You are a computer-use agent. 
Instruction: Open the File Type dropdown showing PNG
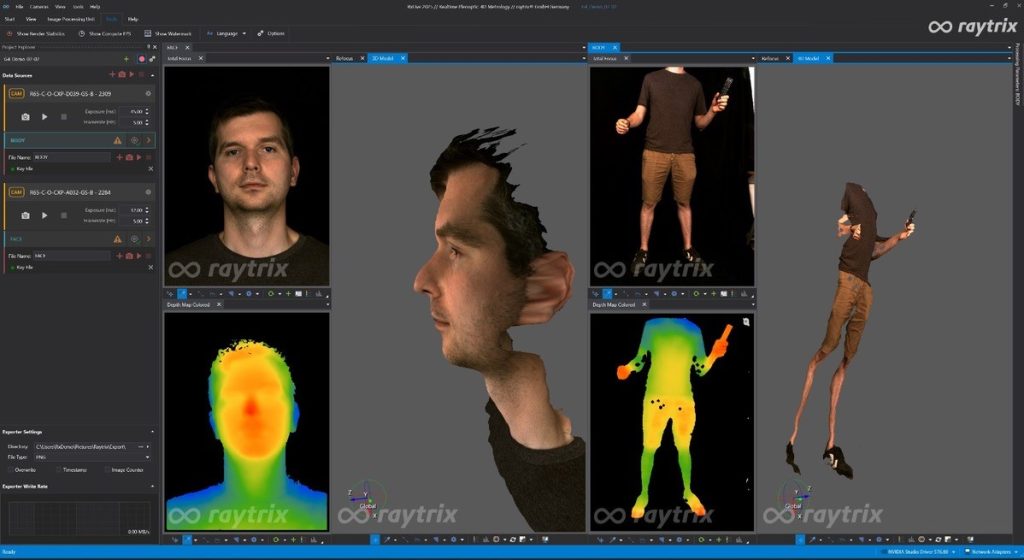click(90, 457)
